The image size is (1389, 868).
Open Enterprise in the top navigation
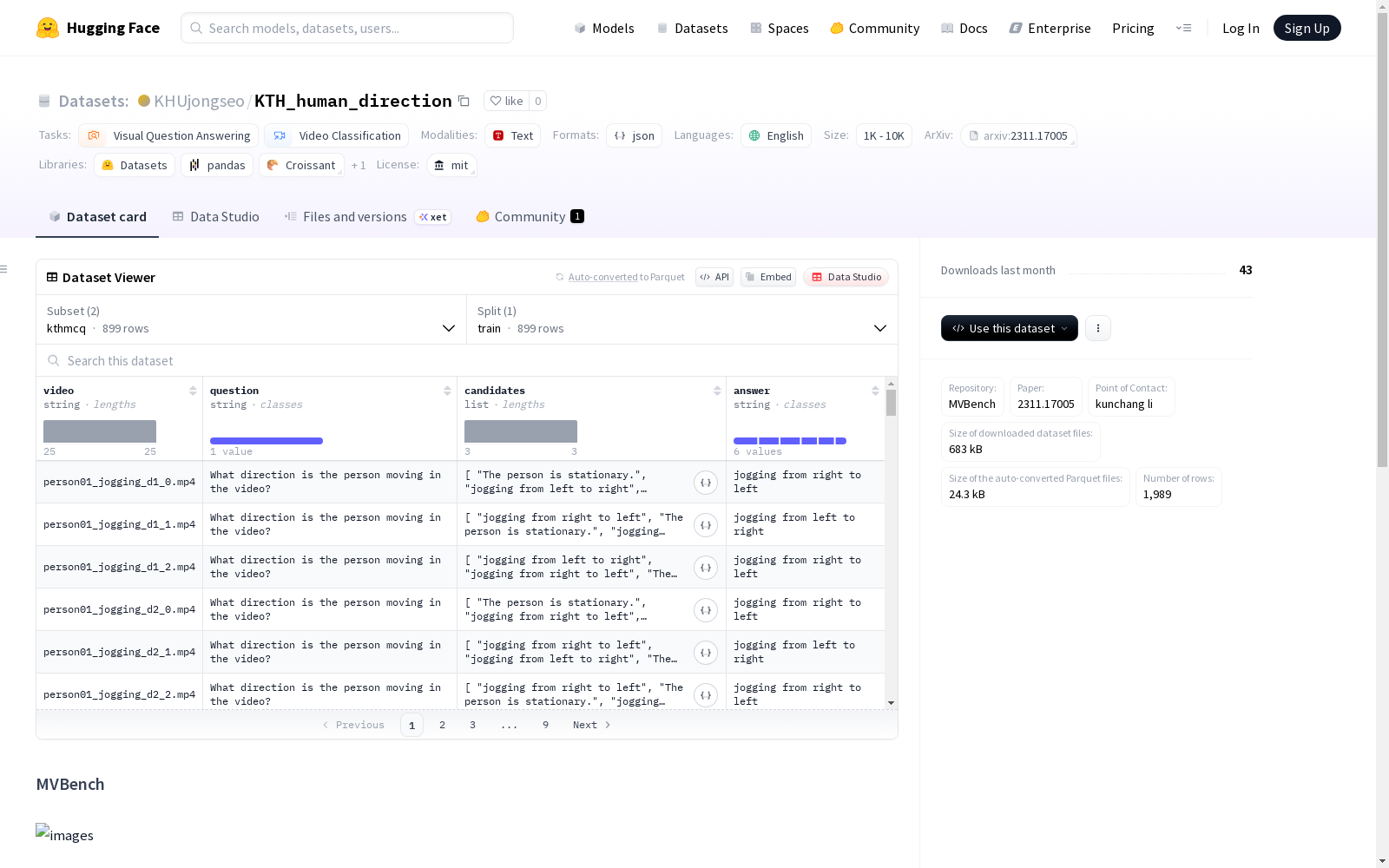[x=1050, y=28]
